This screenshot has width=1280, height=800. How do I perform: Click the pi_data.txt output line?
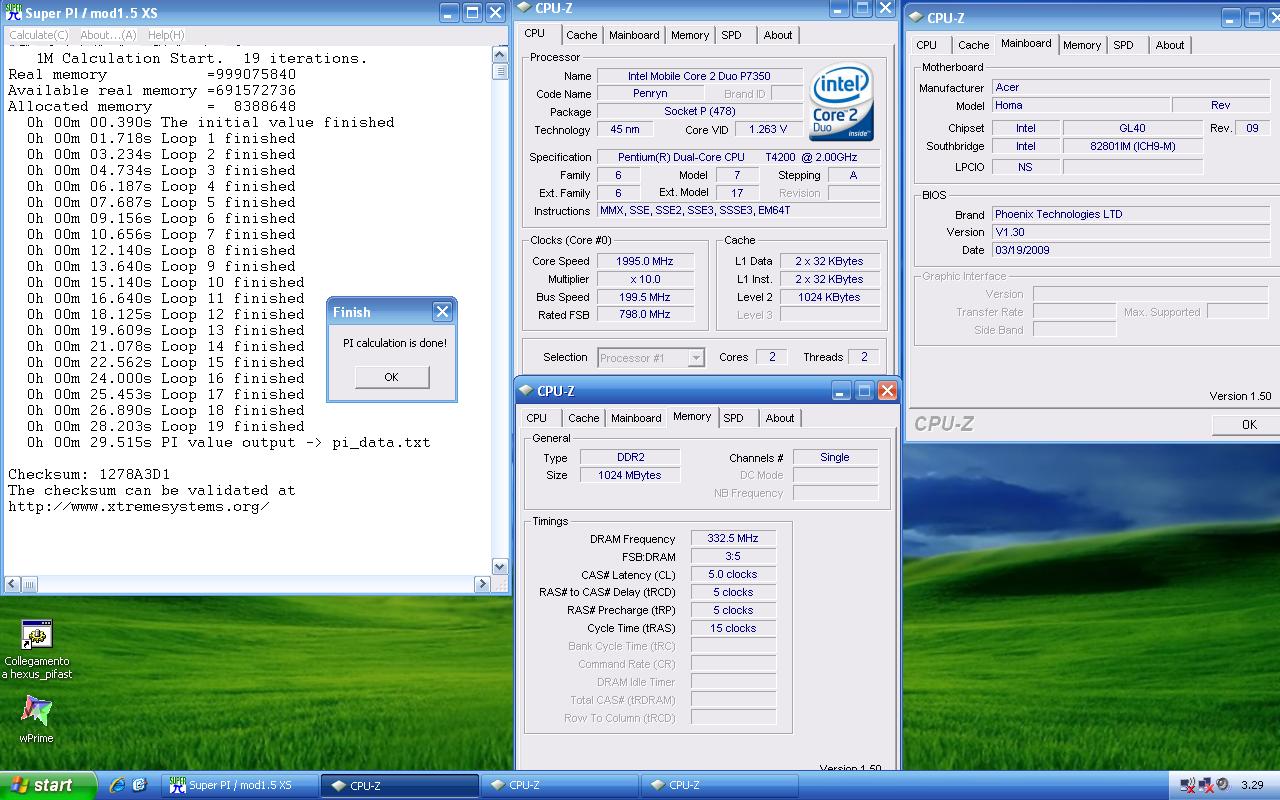coord(229,442)
